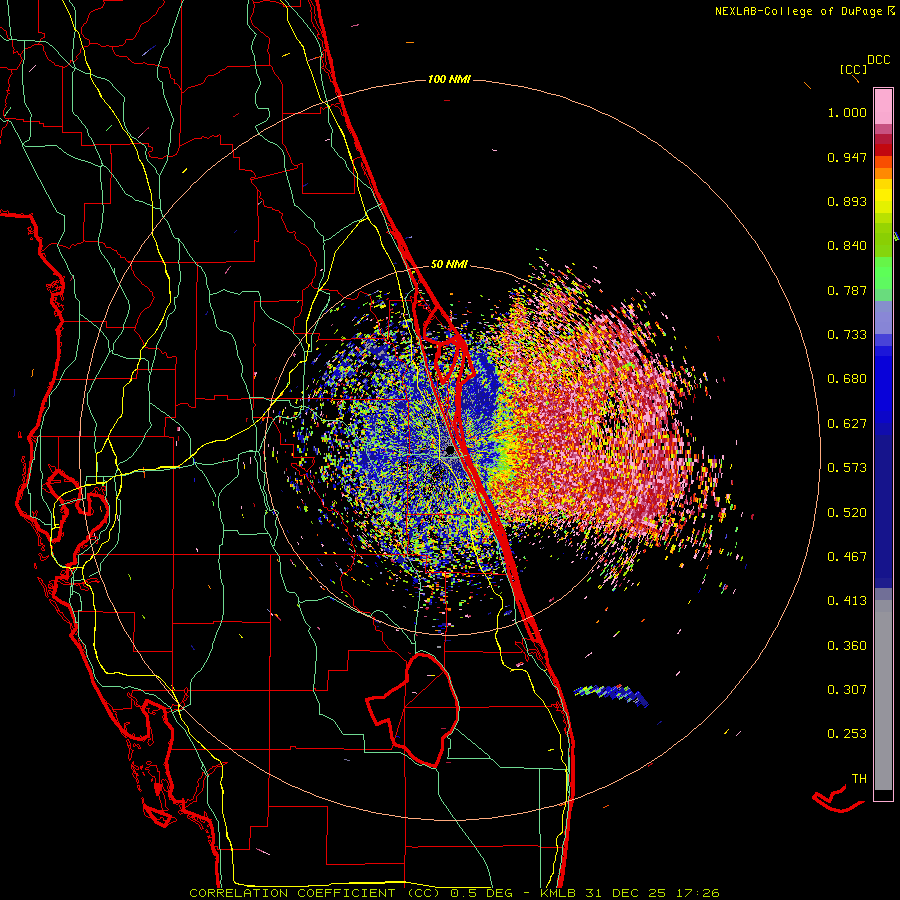Click the 0.947 legend value

(x=847, y=157)
